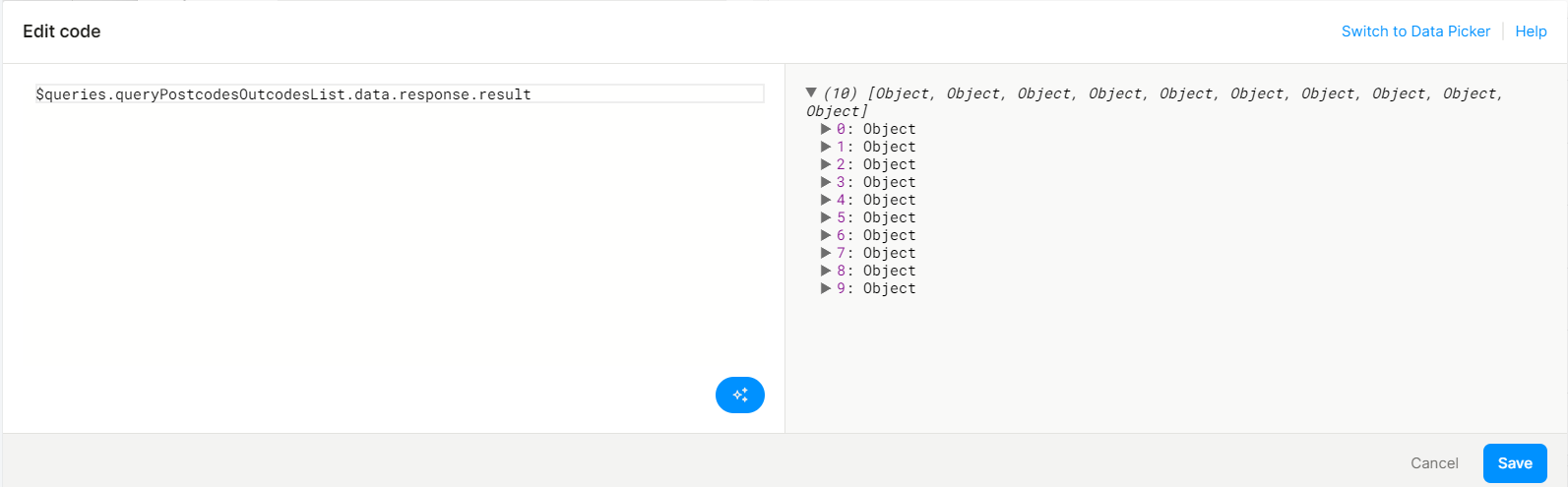Expand array item 2 Object

(826, 164)
